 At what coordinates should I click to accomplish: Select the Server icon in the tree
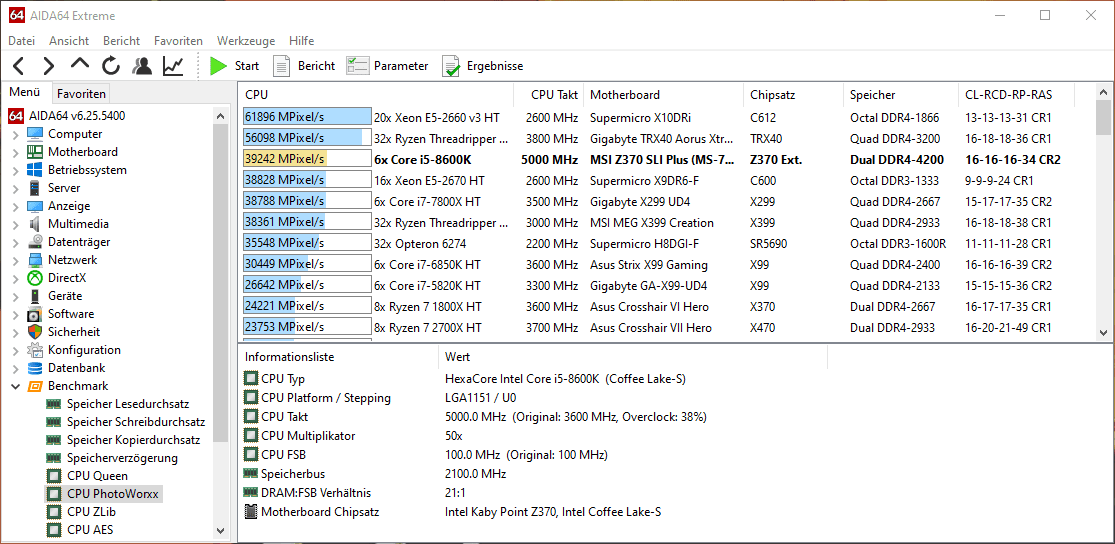click(35, 188)
